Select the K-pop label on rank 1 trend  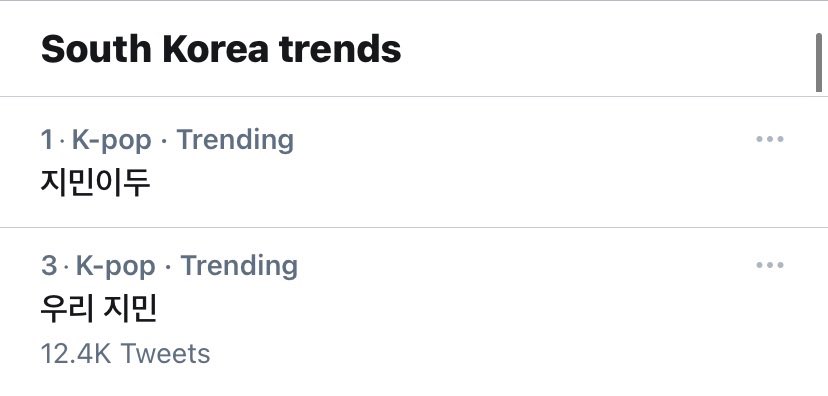point(111,140)
